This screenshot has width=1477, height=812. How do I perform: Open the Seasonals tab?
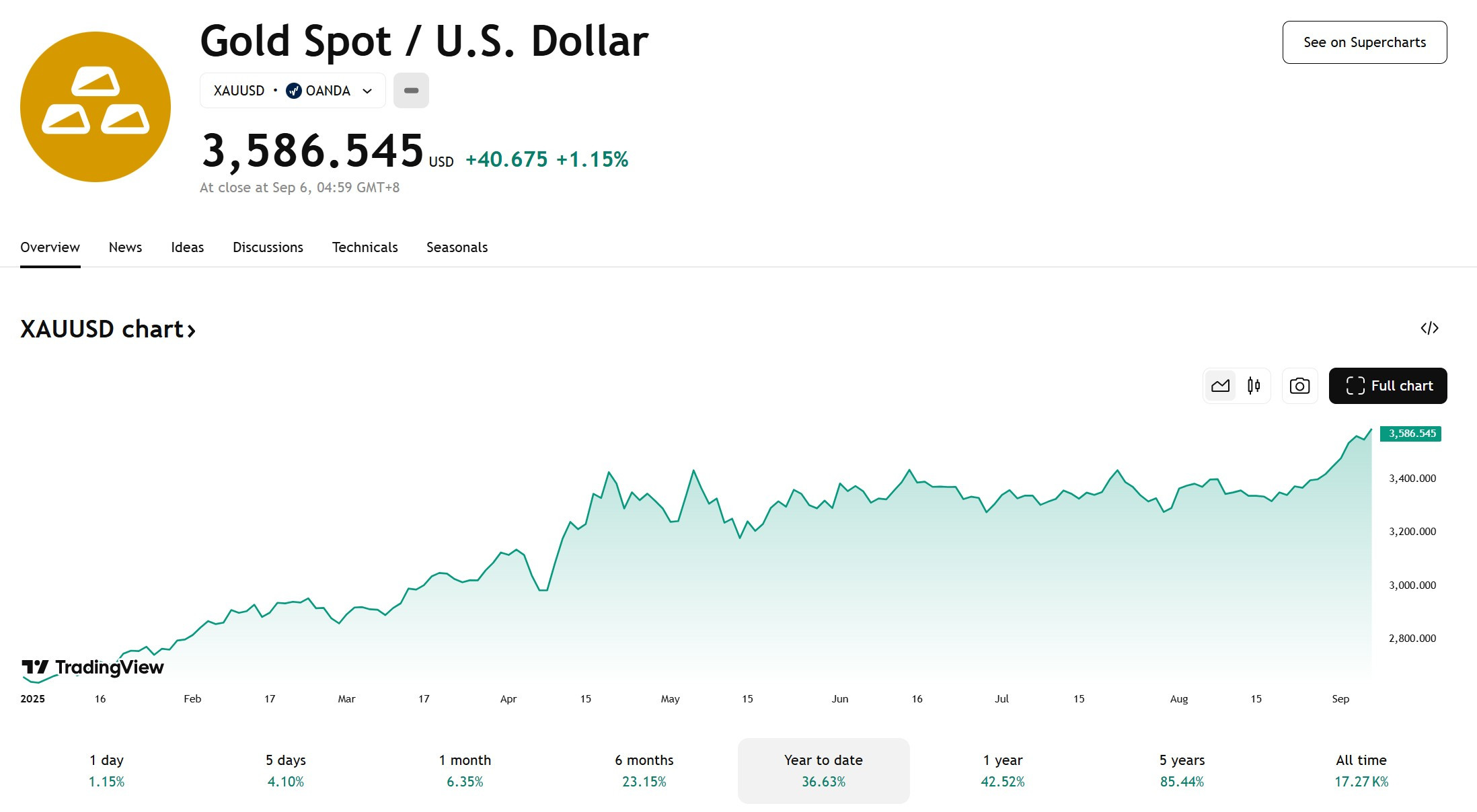coord(457,247)
